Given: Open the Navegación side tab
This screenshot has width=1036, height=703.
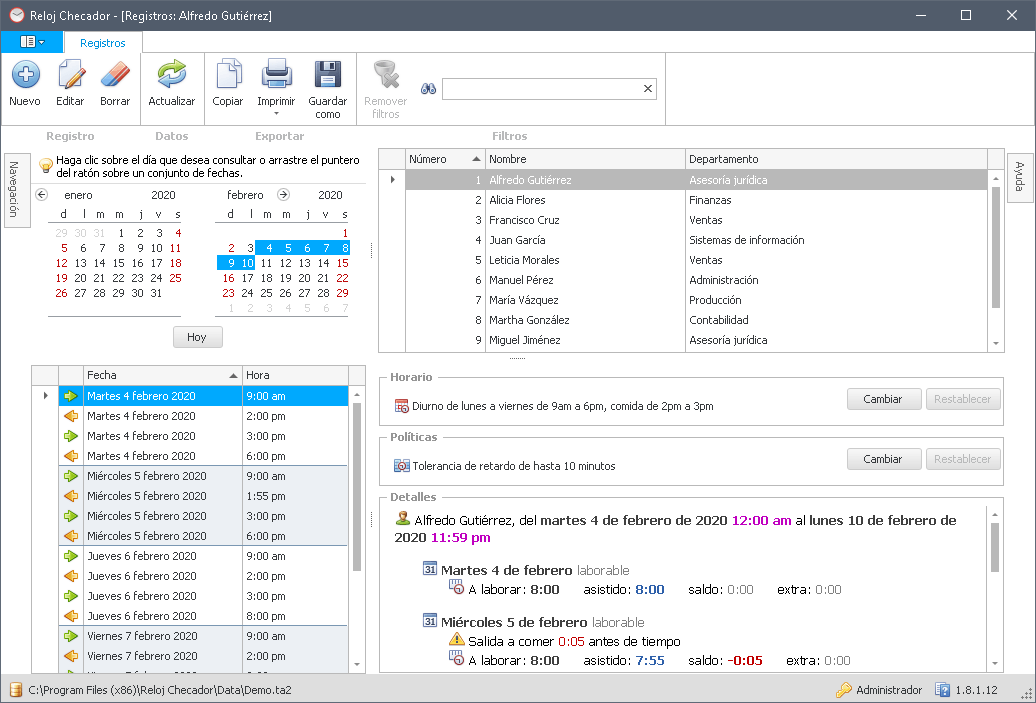Looking at the screenshot, I should coord(14,191).
